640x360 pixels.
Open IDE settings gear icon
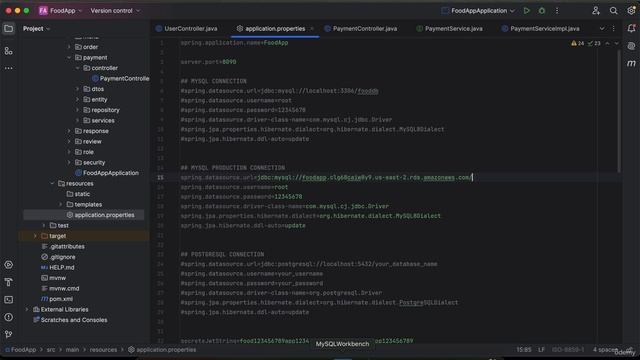coord(631,11)
